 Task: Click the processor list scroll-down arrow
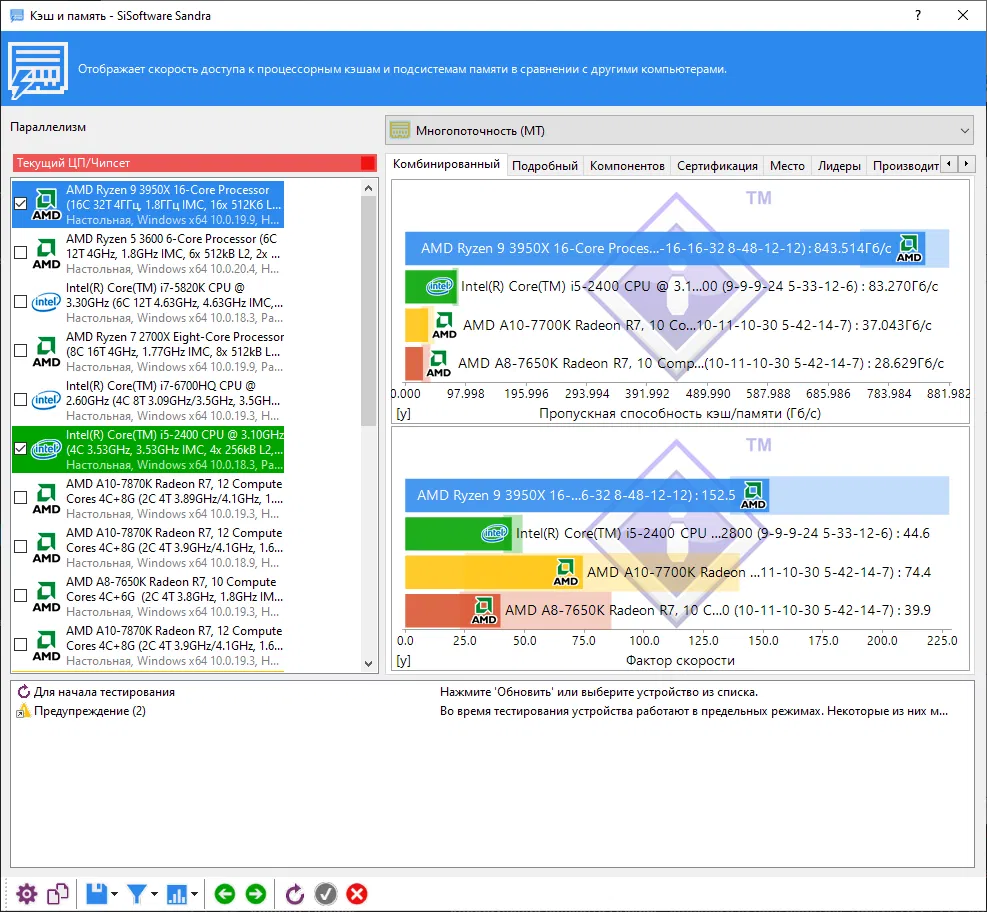point(369,663)
